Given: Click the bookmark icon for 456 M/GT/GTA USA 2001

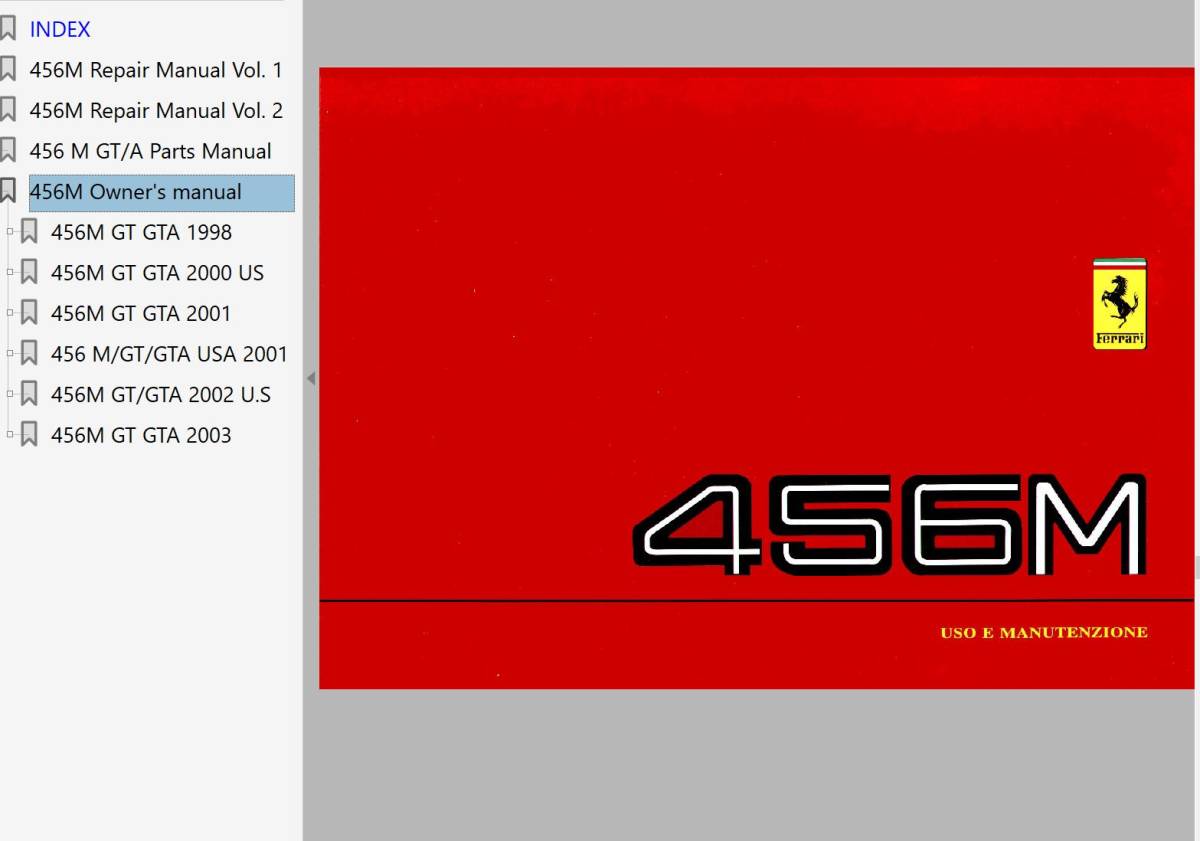Looking at the screenshot, I should click(29, 354).
